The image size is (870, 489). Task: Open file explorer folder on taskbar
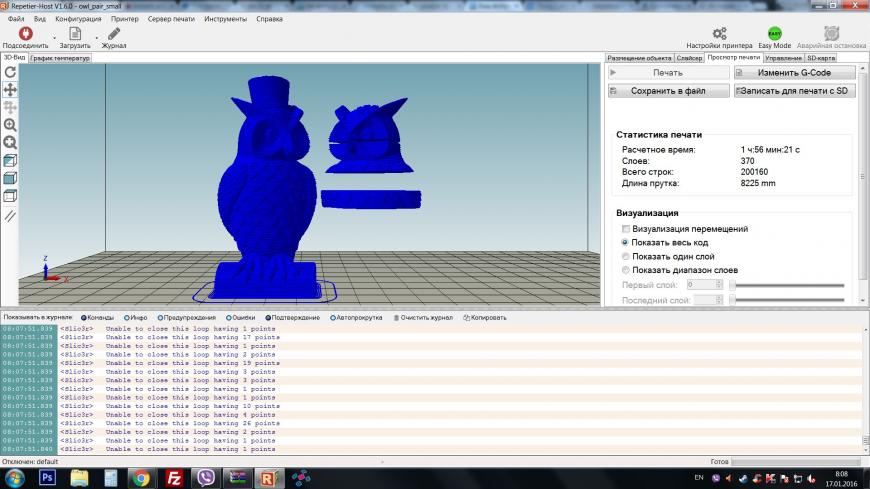(79, 478)
